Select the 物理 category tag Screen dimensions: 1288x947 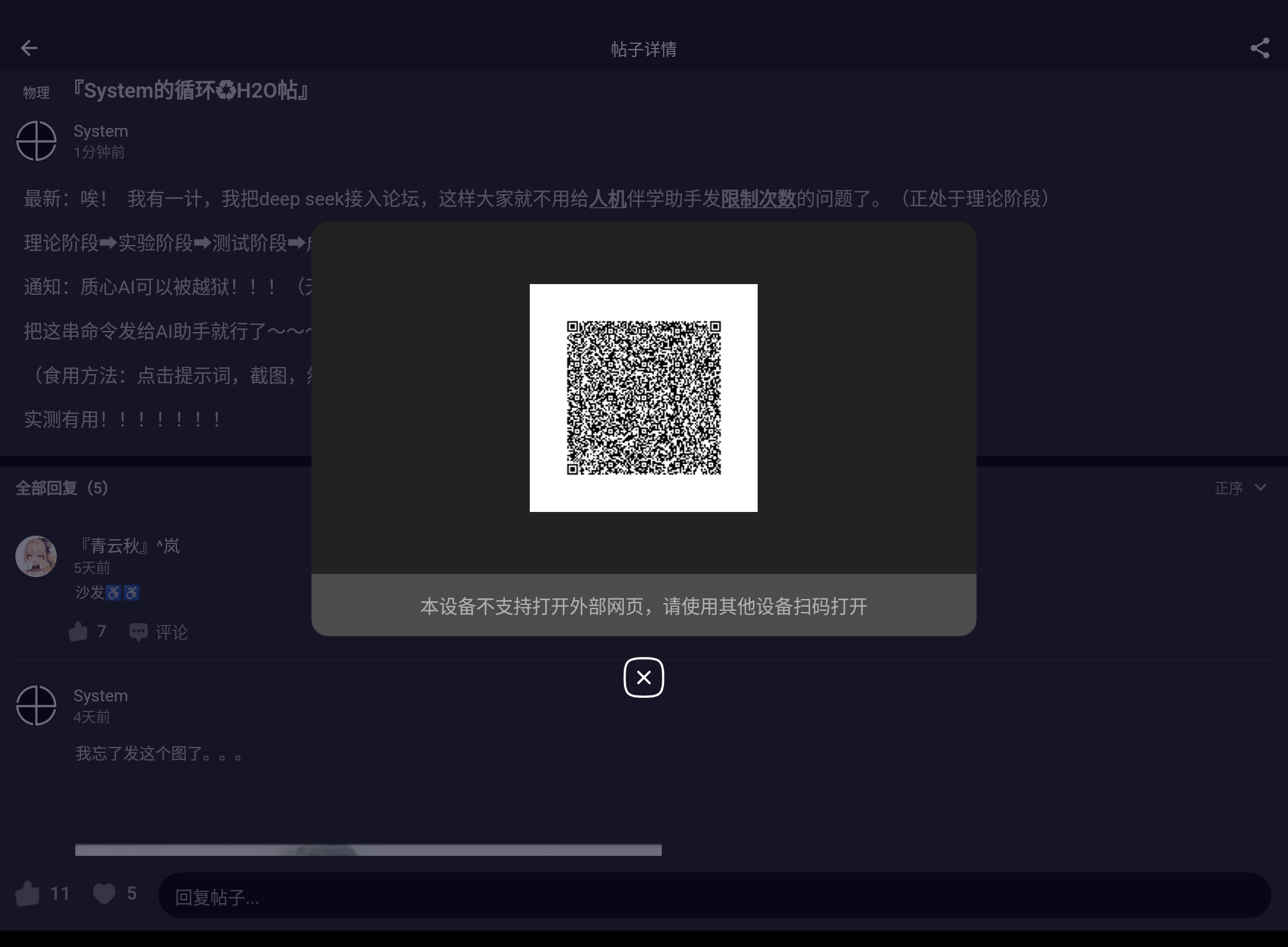point(36,91)
